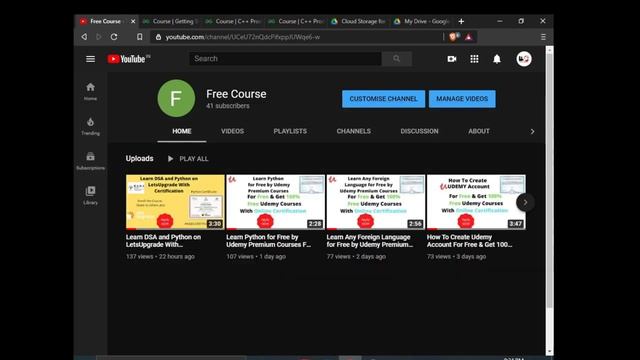Click the browser back arrow
The width and height of the screenshot is (640, 360).
(x=84, y=37)
